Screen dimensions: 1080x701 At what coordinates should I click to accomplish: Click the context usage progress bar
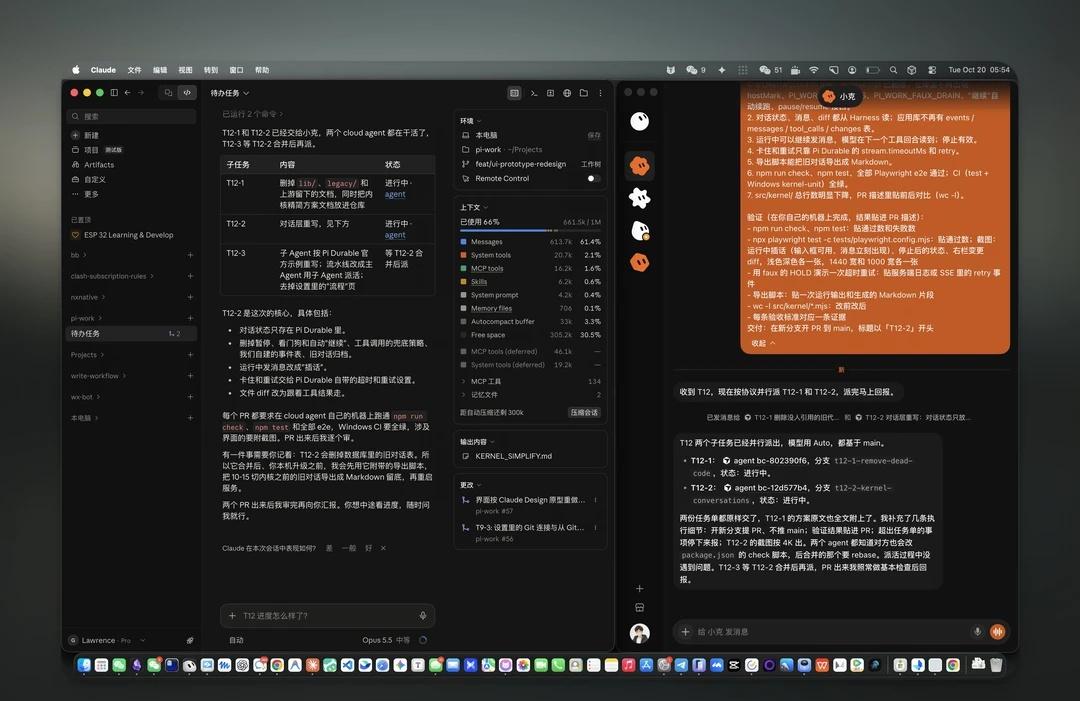click(530, 230)
